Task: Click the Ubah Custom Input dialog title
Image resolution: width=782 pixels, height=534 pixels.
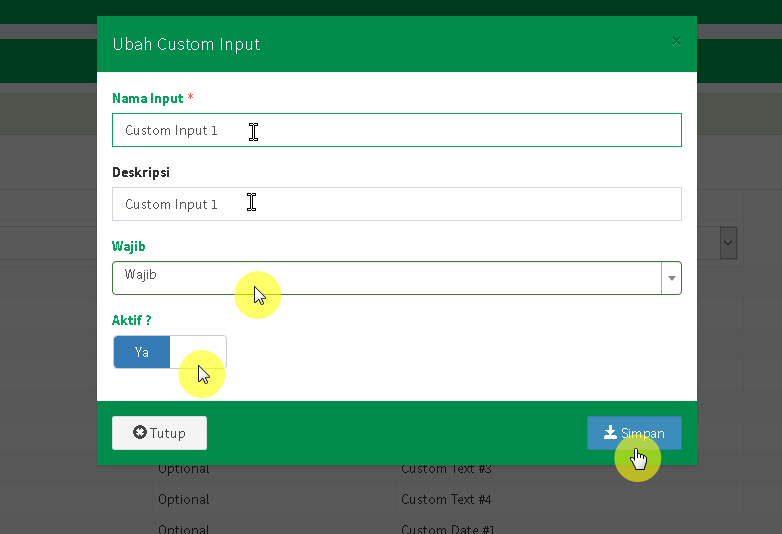Action: (x=186, y=44)
